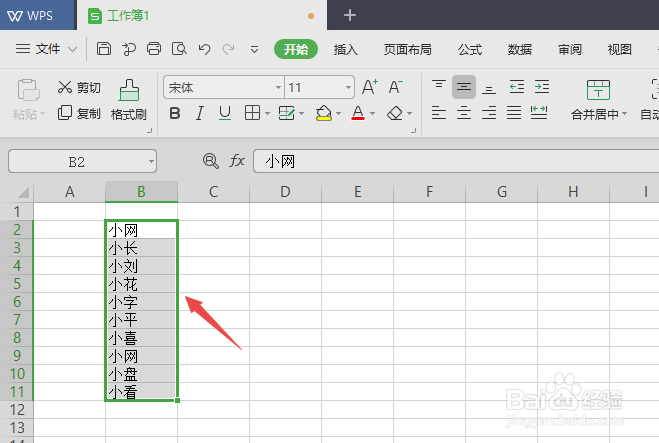Open the 公式 ribbon tab
Screen dimensions: 659x443
[x=470, y=50]
